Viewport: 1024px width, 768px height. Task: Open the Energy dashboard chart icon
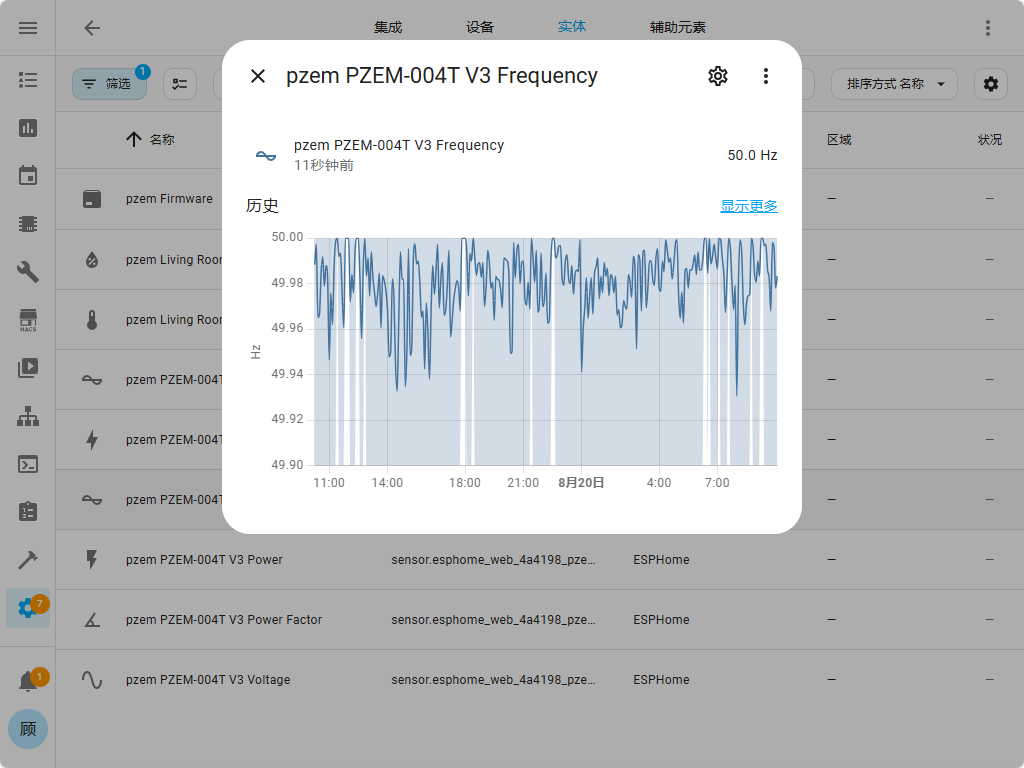pyautogui.click(x=28, y=128)
